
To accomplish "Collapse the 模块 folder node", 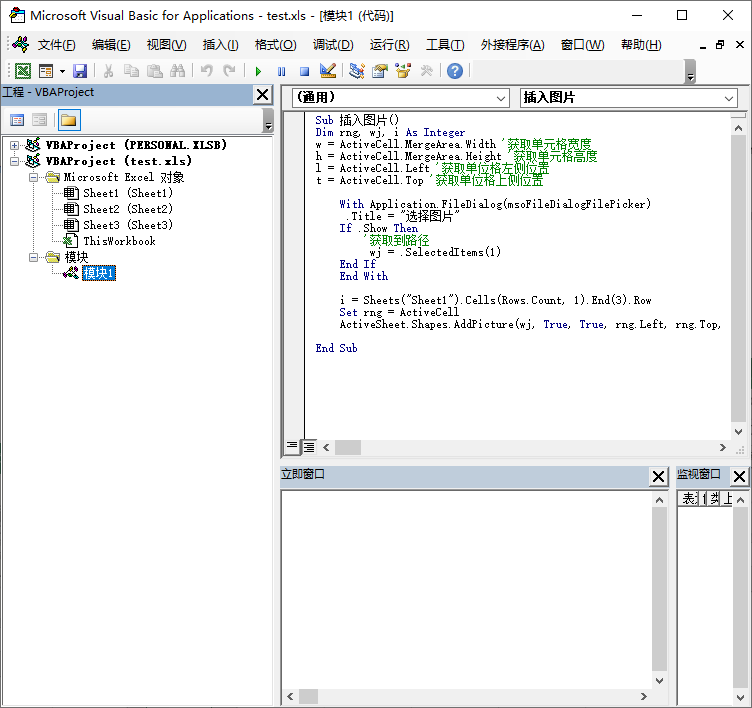I will coord(33,258).
